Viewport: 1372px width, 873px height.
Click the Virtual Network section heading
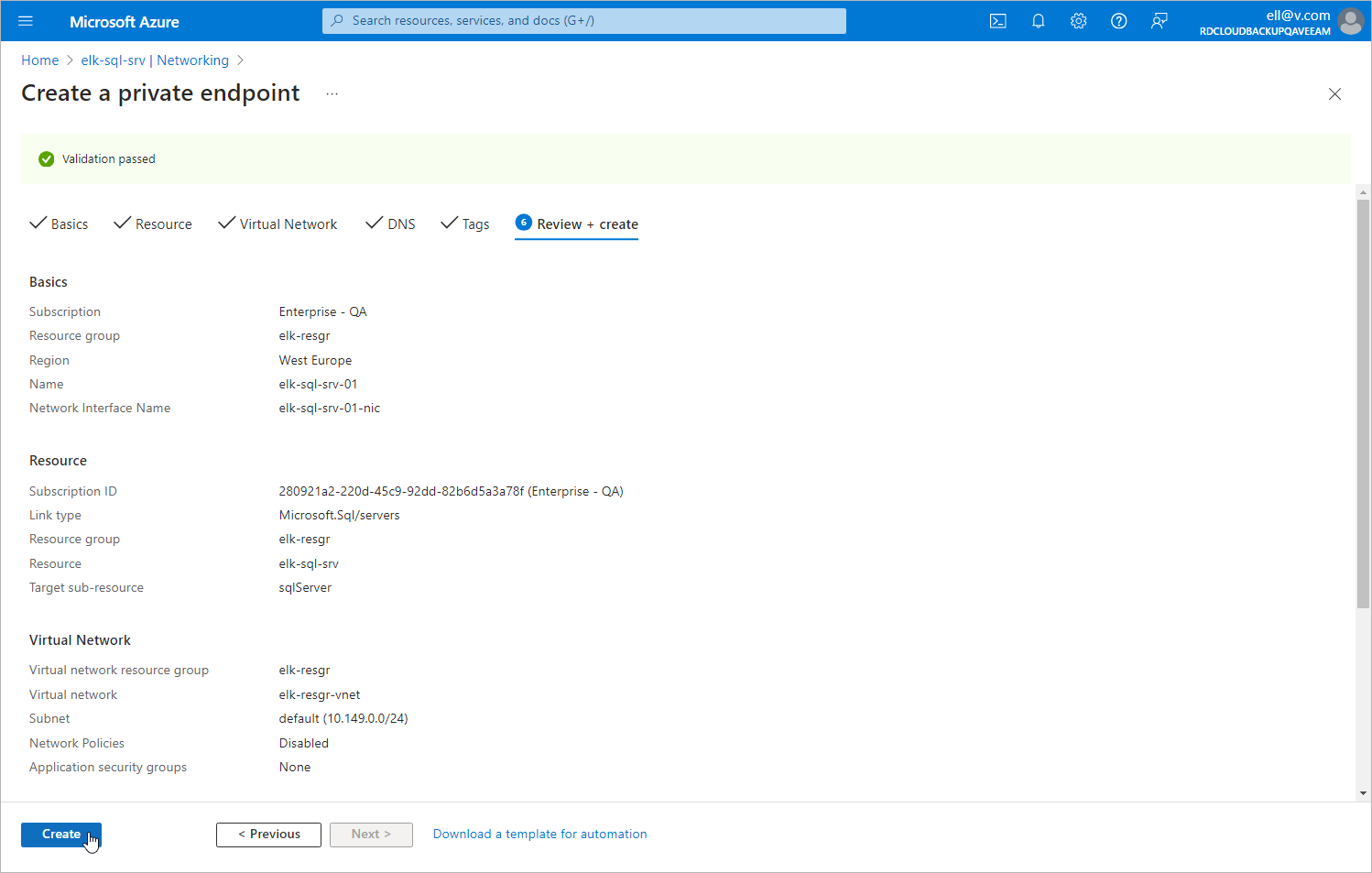80,640
